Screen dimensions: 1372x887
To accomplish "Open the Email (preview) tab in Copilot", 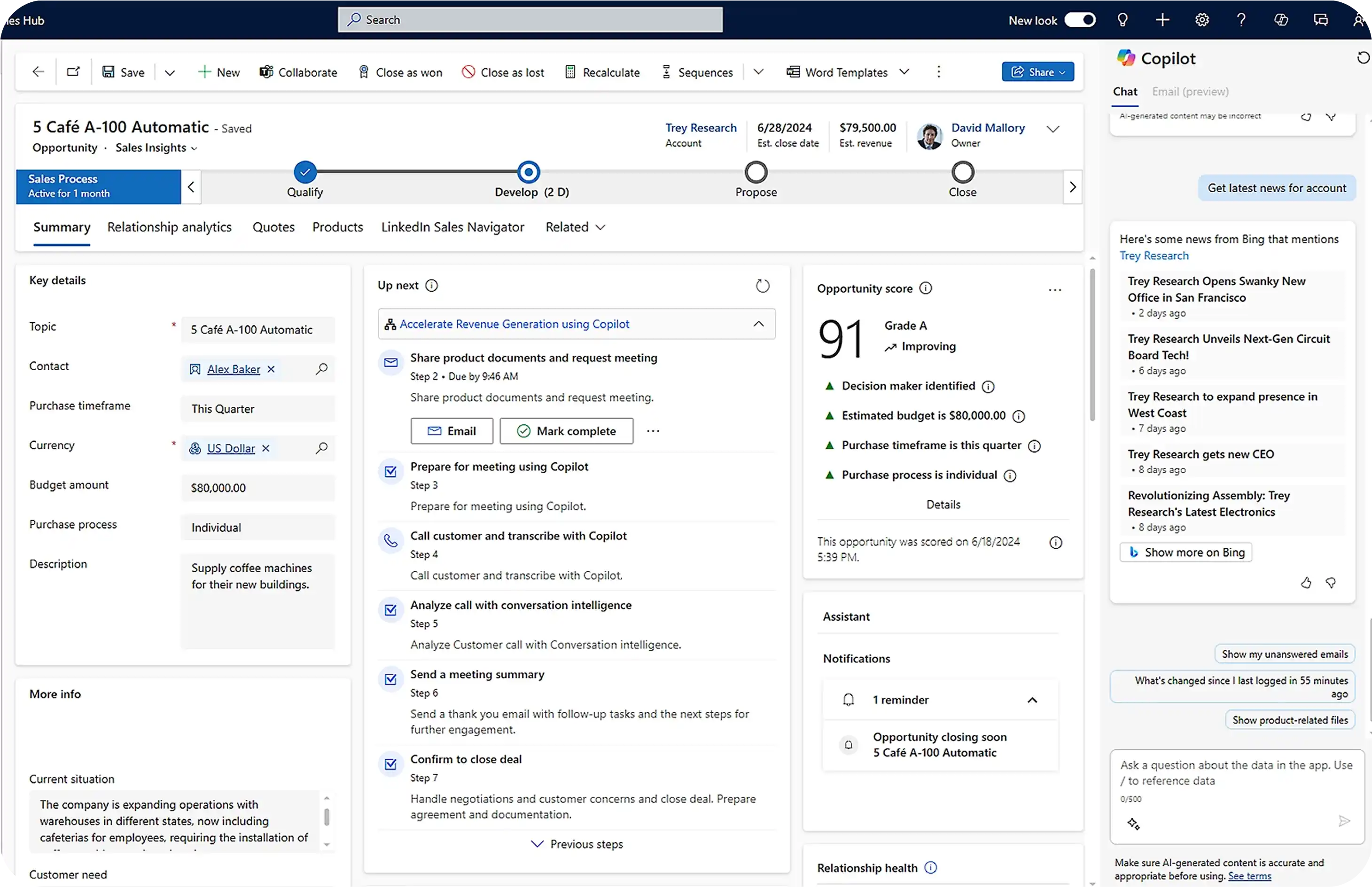I will point(1189,91).
